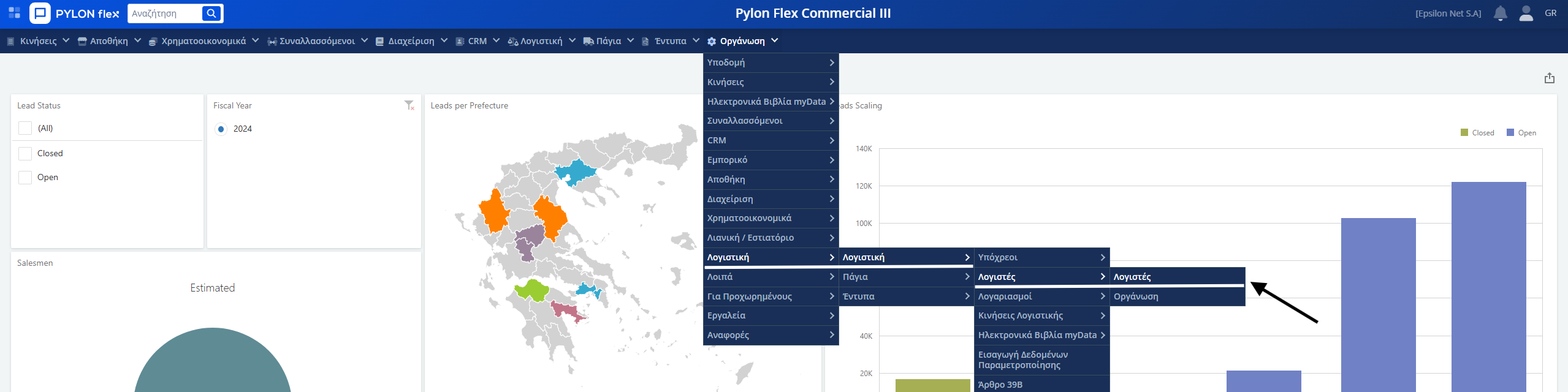This screenshot has height=392, width=1568.
Task: Click the Οργάνωση gear icon
Action: click(x=712, y=42)
